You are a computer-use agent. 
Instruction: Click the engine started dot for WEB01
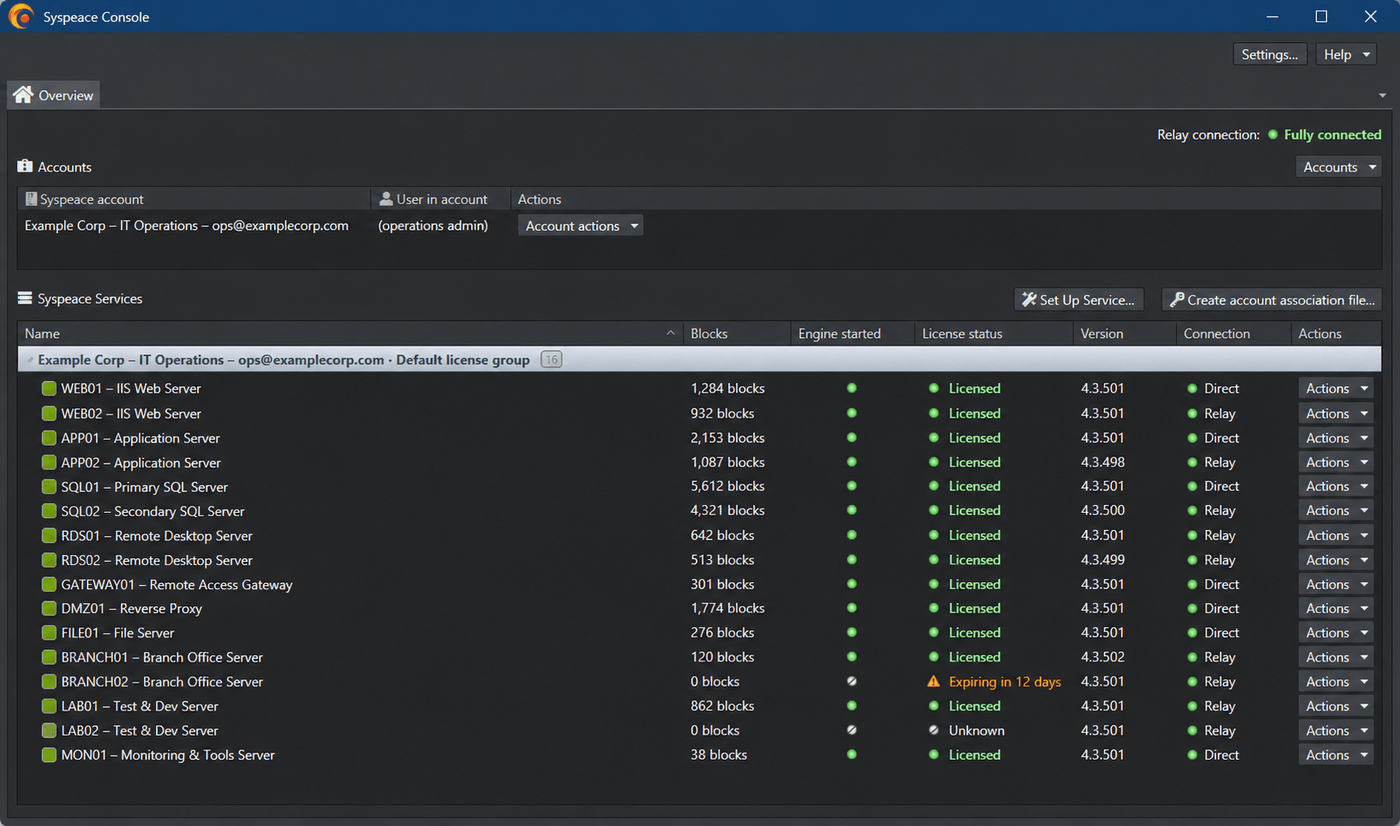pos(851,388)
